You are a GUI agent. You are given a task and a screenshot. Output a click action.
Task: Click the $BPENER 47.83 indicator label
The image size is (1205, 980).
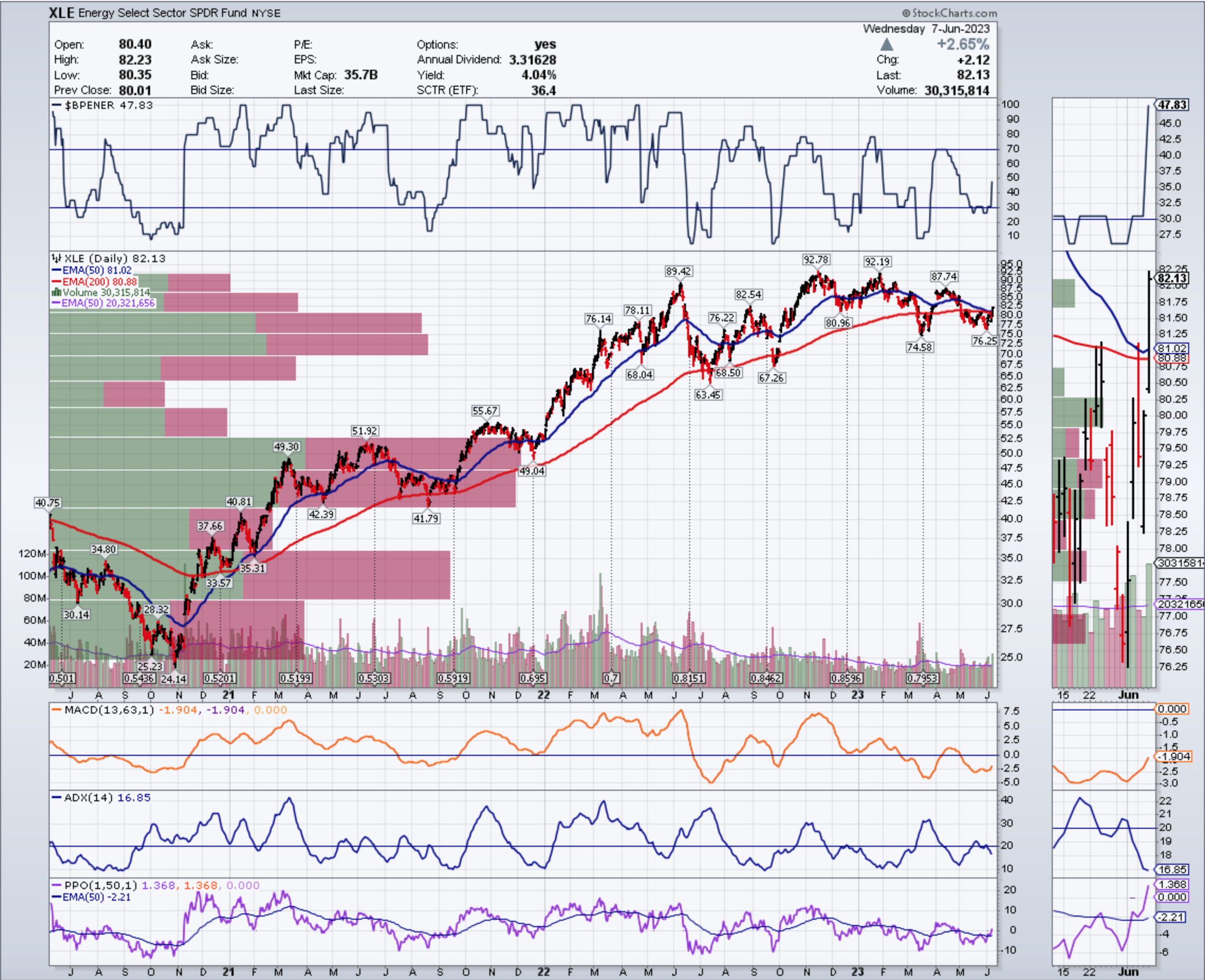[x=102, y=105]
